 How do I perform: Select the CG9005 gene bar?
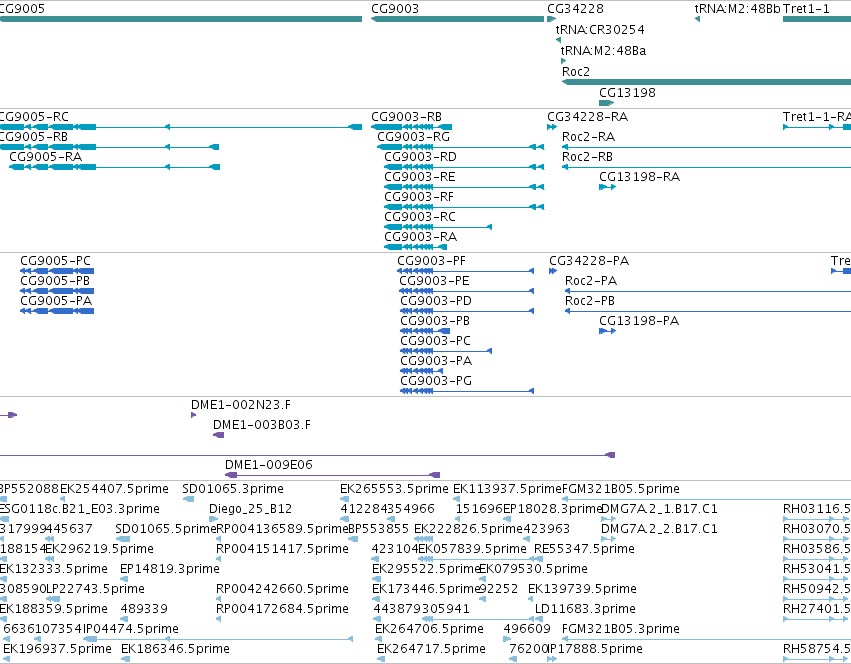(181, 19)
